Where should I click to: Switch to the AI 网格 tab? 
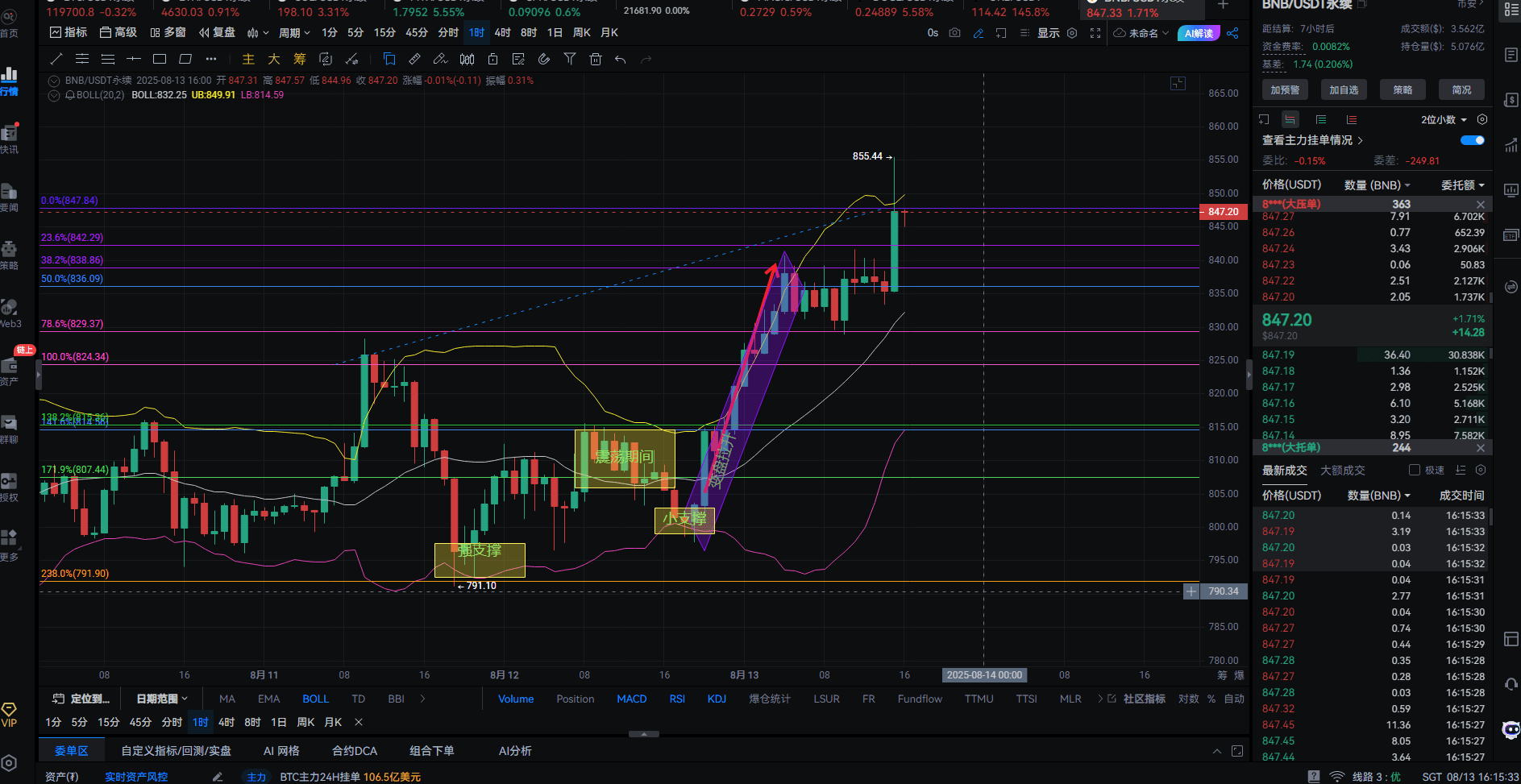point(281,751)
